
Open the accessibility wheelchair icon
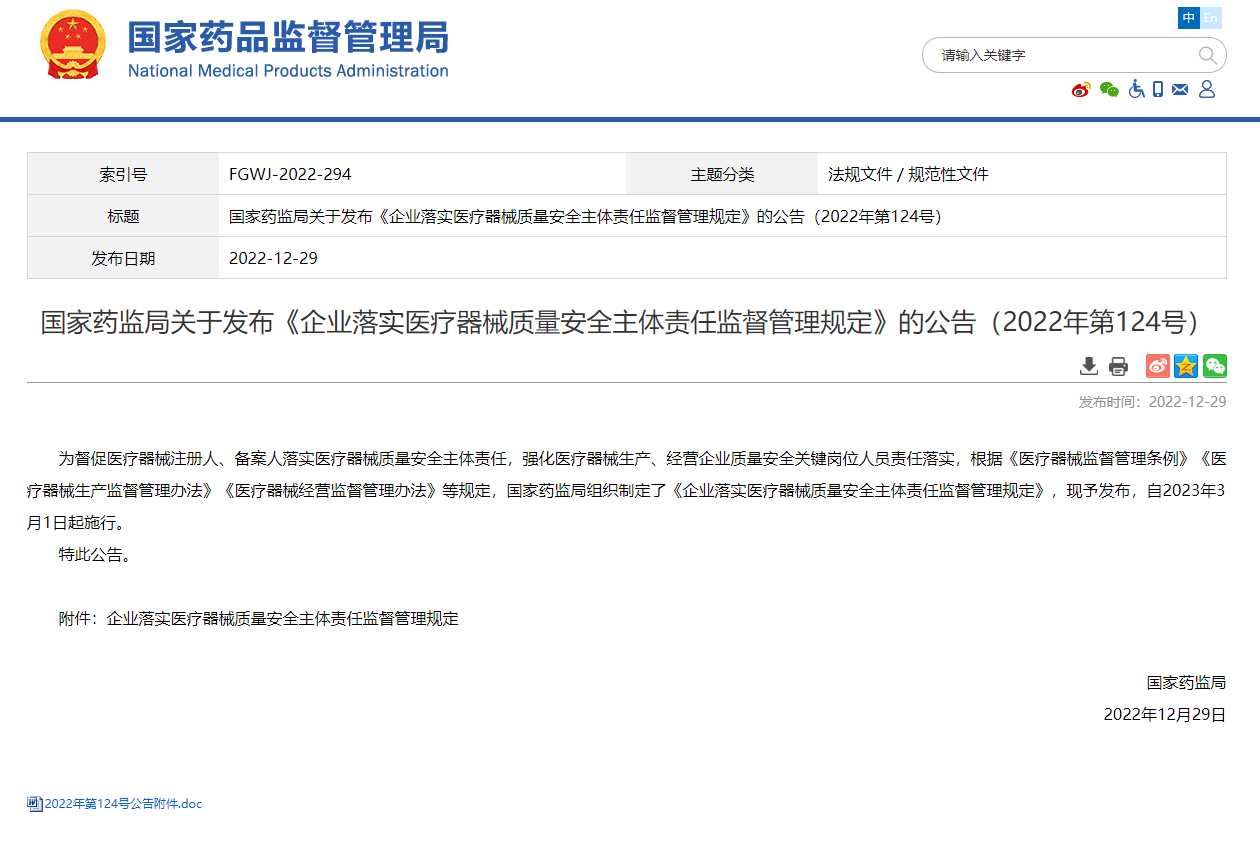[x=1136, y=90]
